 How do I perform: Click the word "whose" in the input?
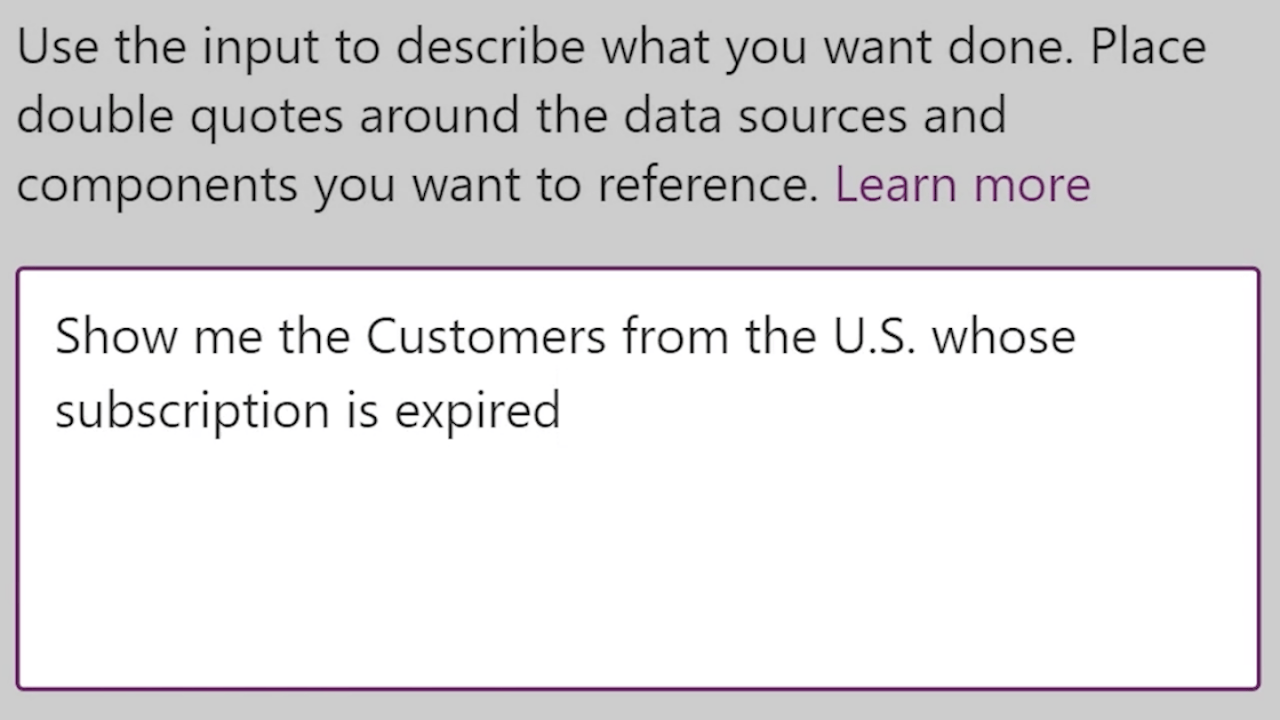(x=1003, y=336)
